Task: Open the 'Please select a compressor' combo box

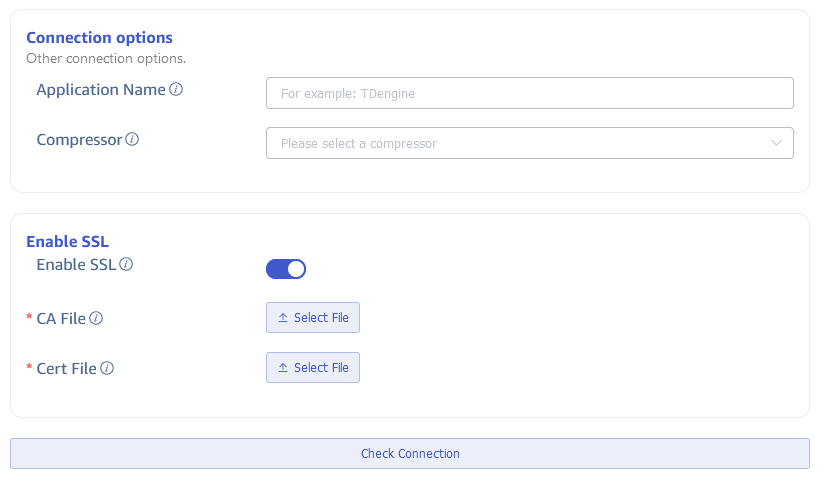Action: click(520, 143)
